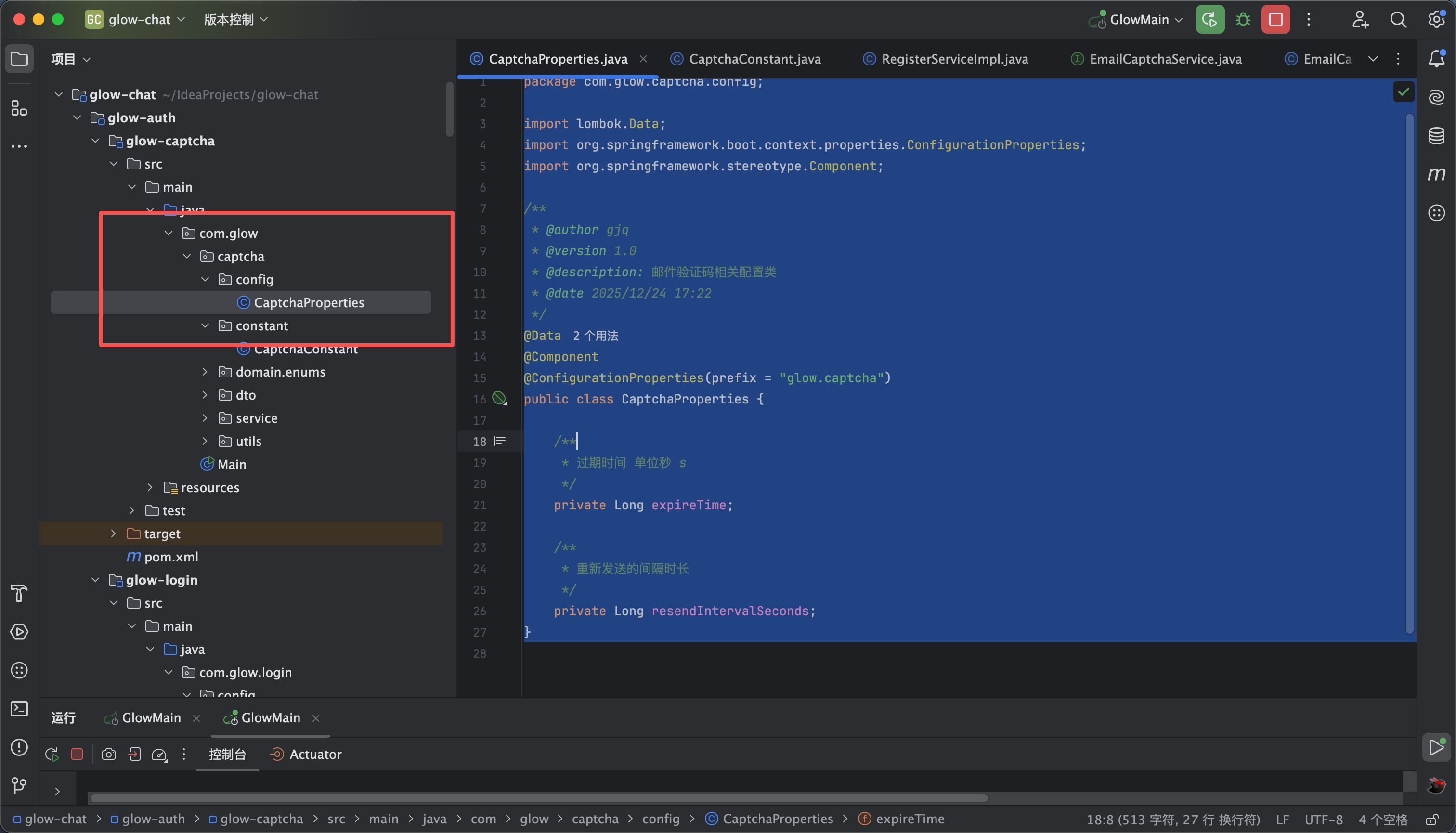Open Notifications bell icon
Image resolution: width=1456 pixels, height=833 pixels.
coord(1436,58)
